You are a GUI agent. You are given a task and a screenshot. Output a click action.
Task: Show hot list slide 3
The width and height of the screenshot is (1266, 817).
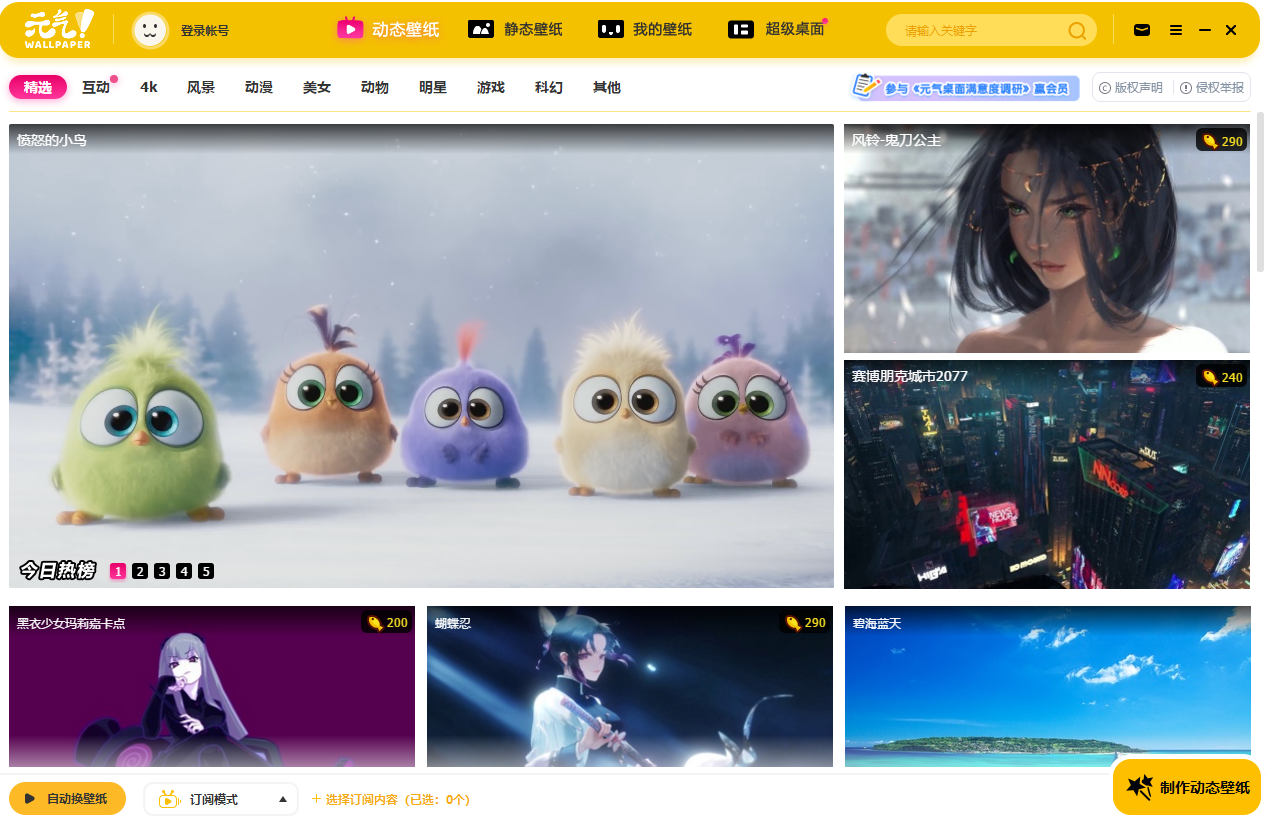[x=162, y=571]
